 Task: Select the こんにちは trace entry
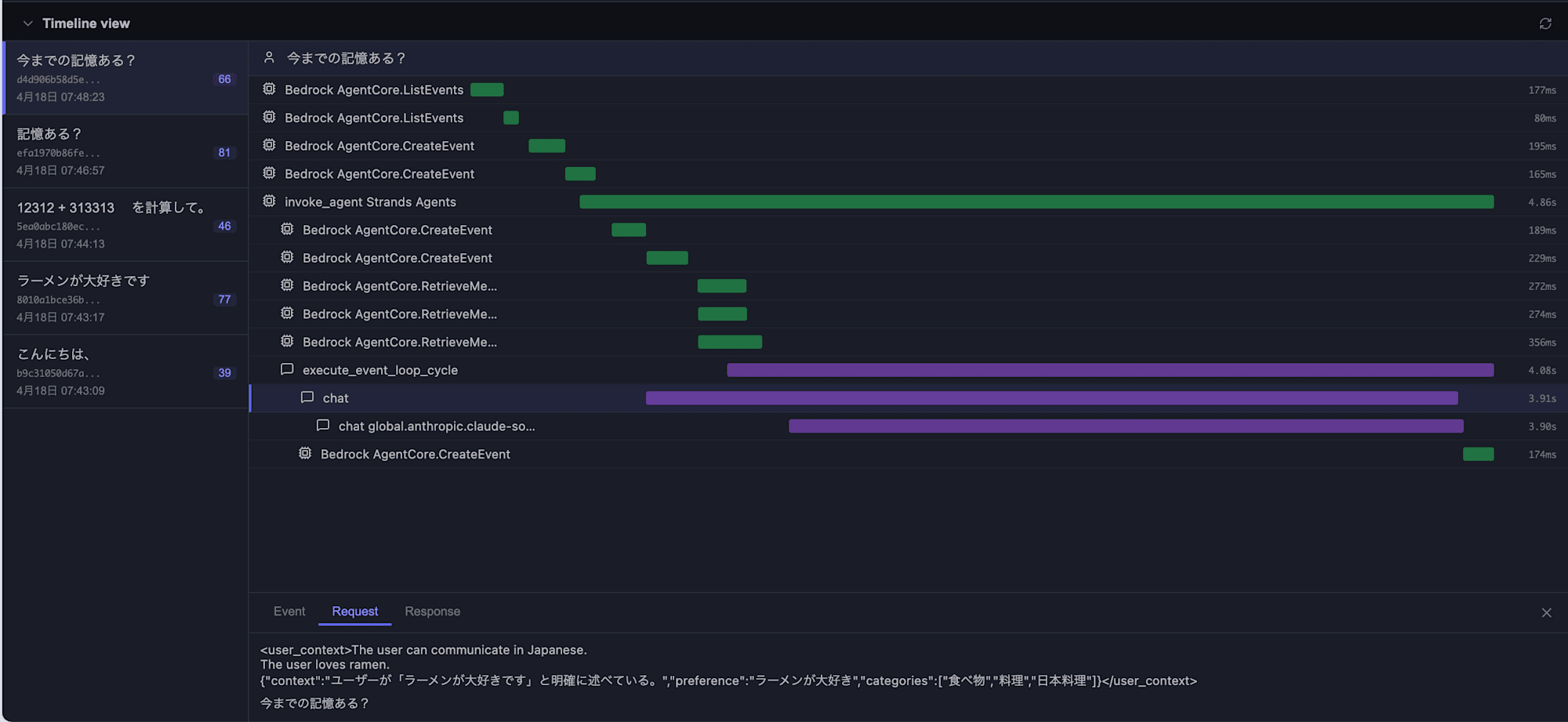pos(125,372)
